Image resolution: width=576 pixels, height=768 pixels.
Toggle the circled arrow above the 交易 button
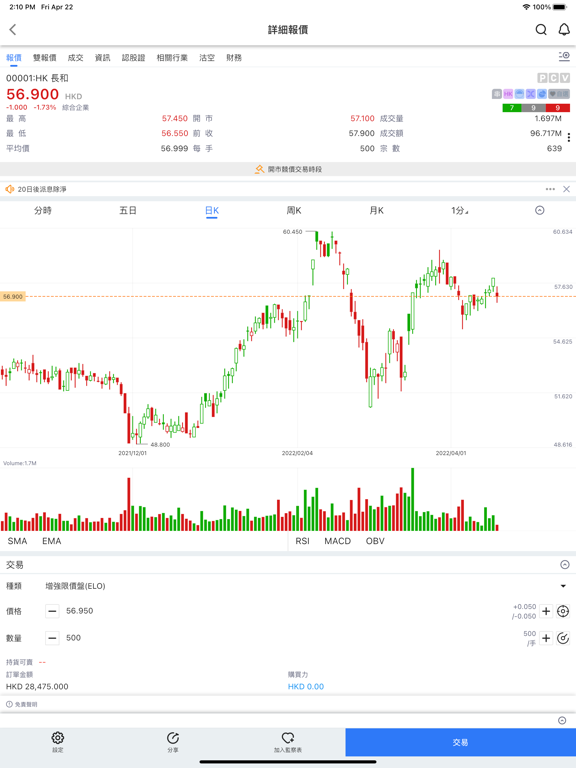click(x=562, y=720)
